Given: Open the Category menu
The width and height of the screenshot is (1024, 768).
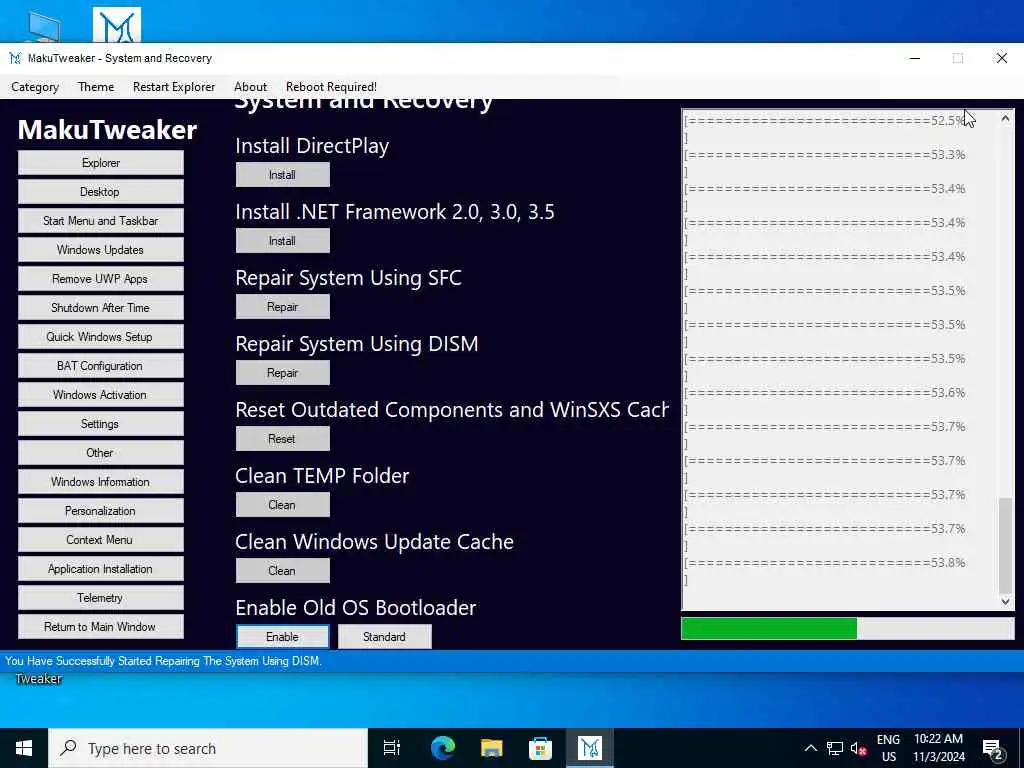Looking at the screenshot, I should (x=35, y=87).
